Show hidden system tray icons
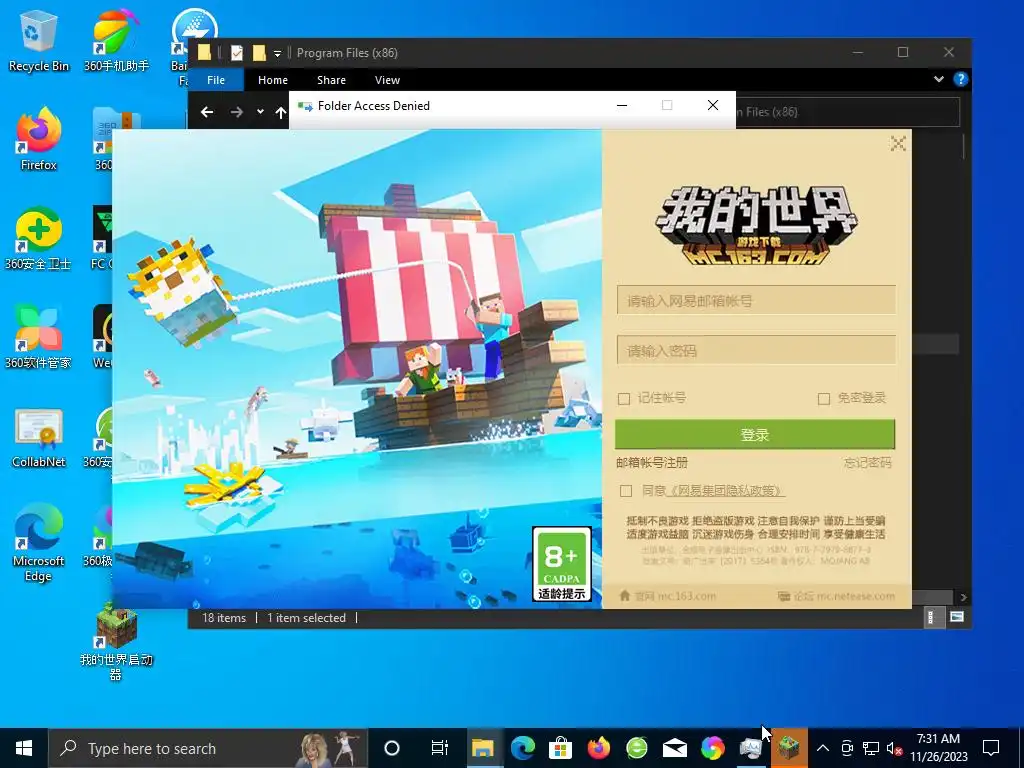This screenshot has height=768, width=1024. 823,748
